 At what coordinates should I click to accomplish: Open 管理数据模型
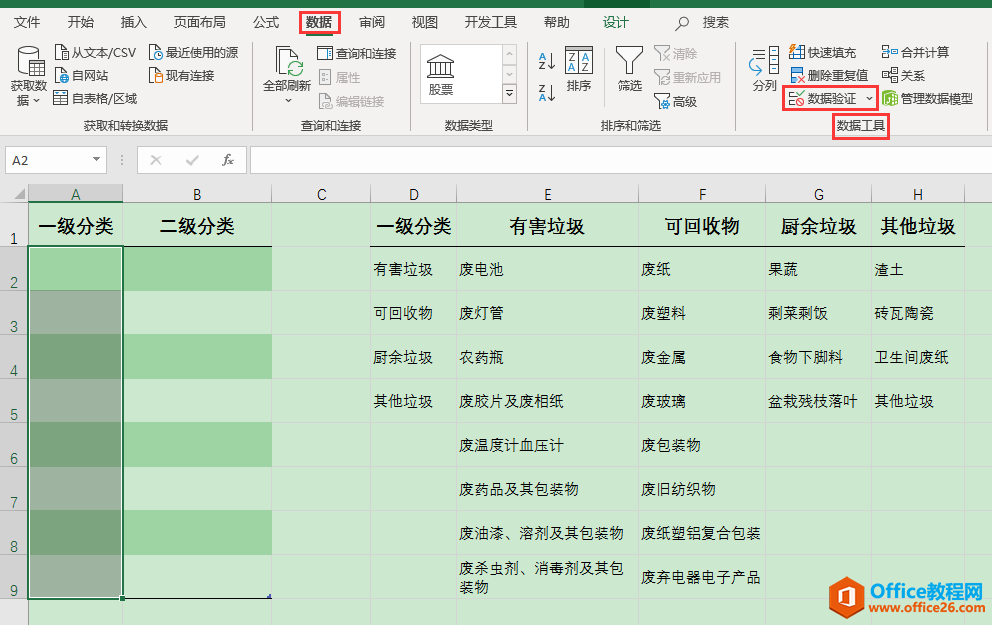[x=927, y=99]
